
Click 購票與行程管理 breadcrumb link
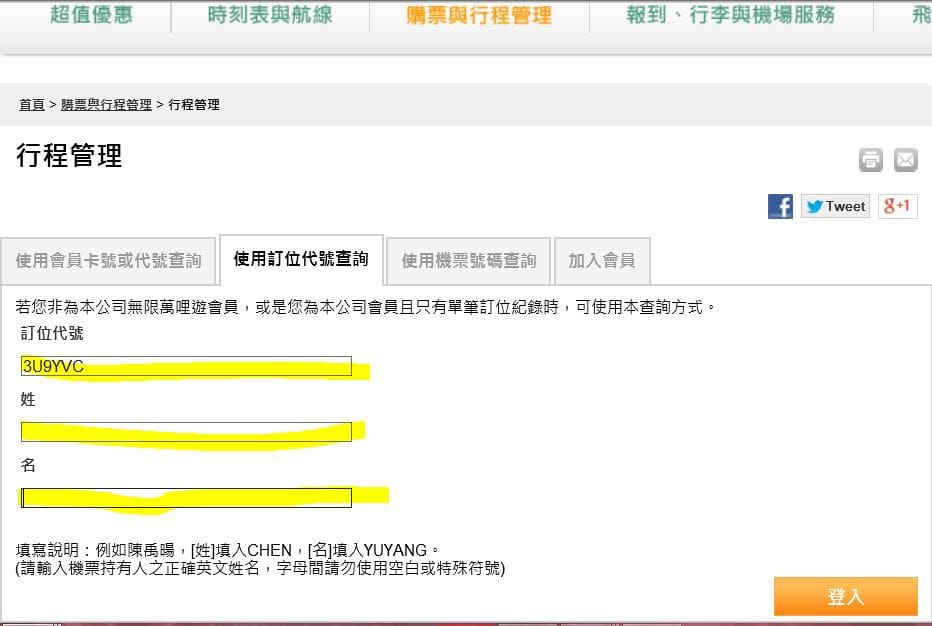(x=106, y=105)
